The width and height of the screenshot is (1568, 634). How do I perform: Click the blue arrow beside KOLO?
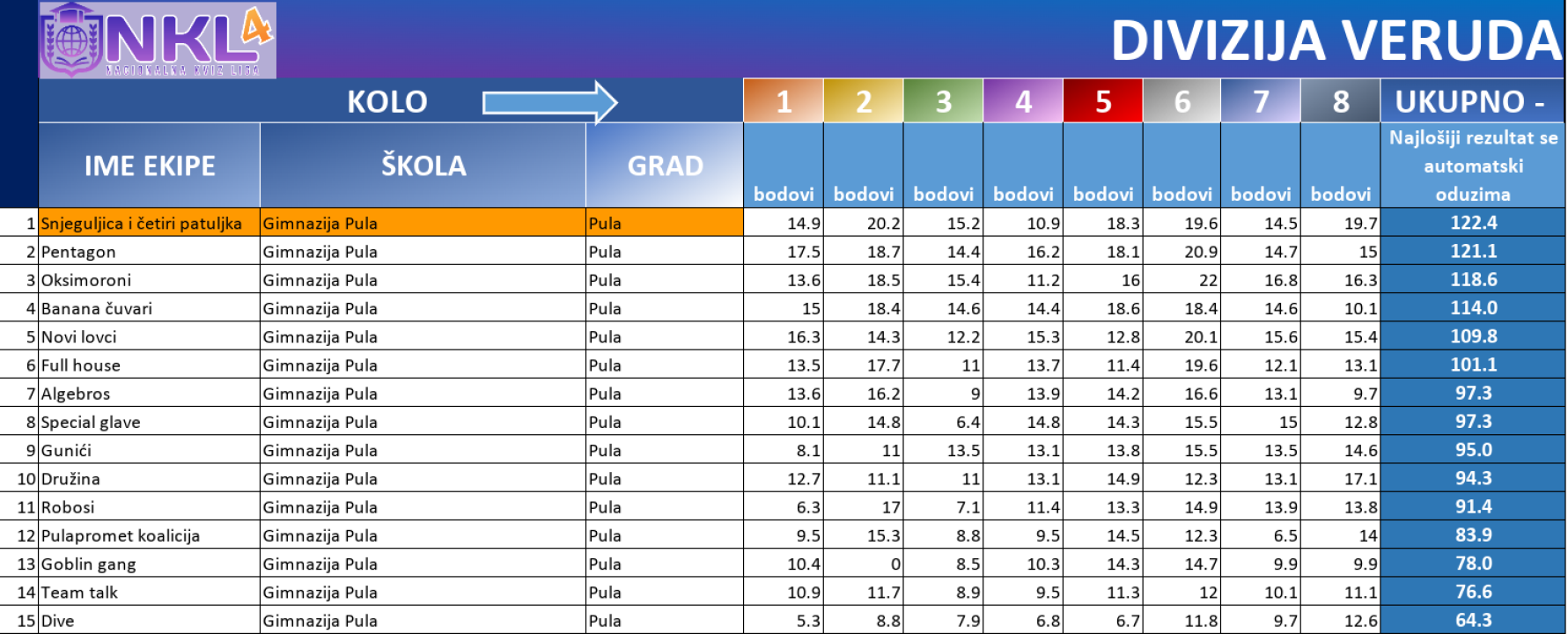tap(549, 102)
